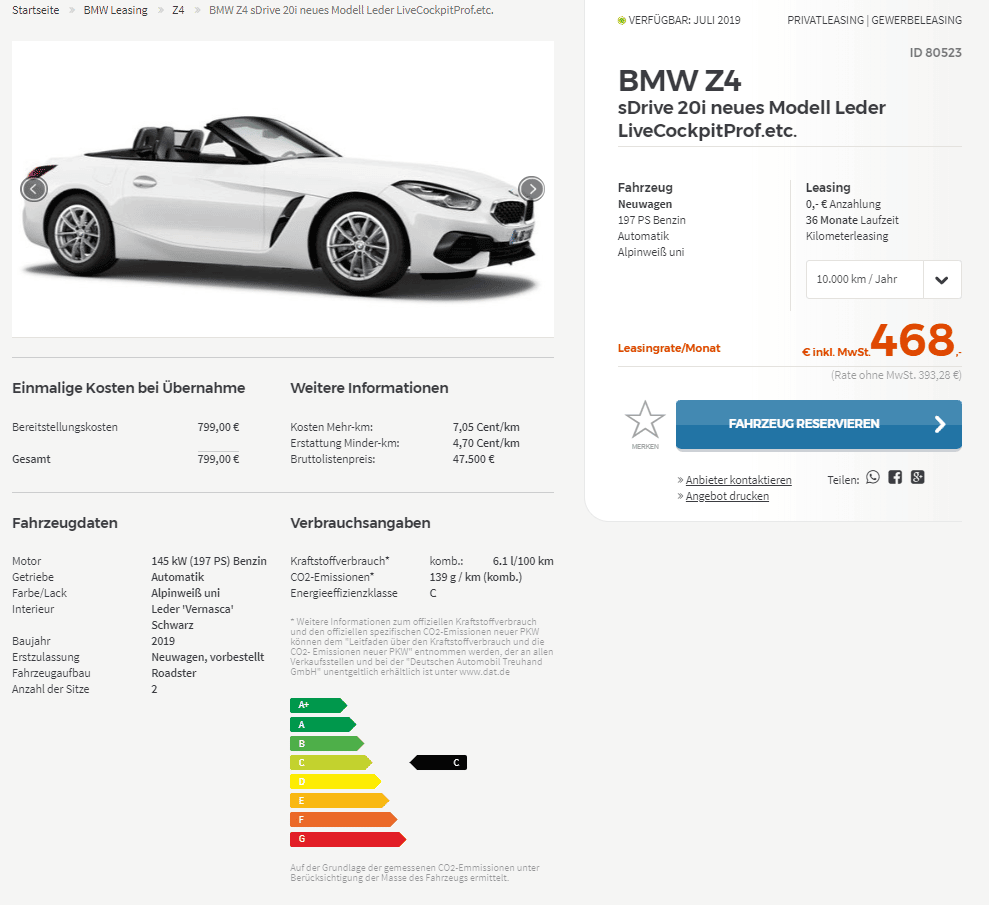This screenshot has width=989, height=905.
Task: Click 36 Monate Laufzeit text
Action: 851,220
